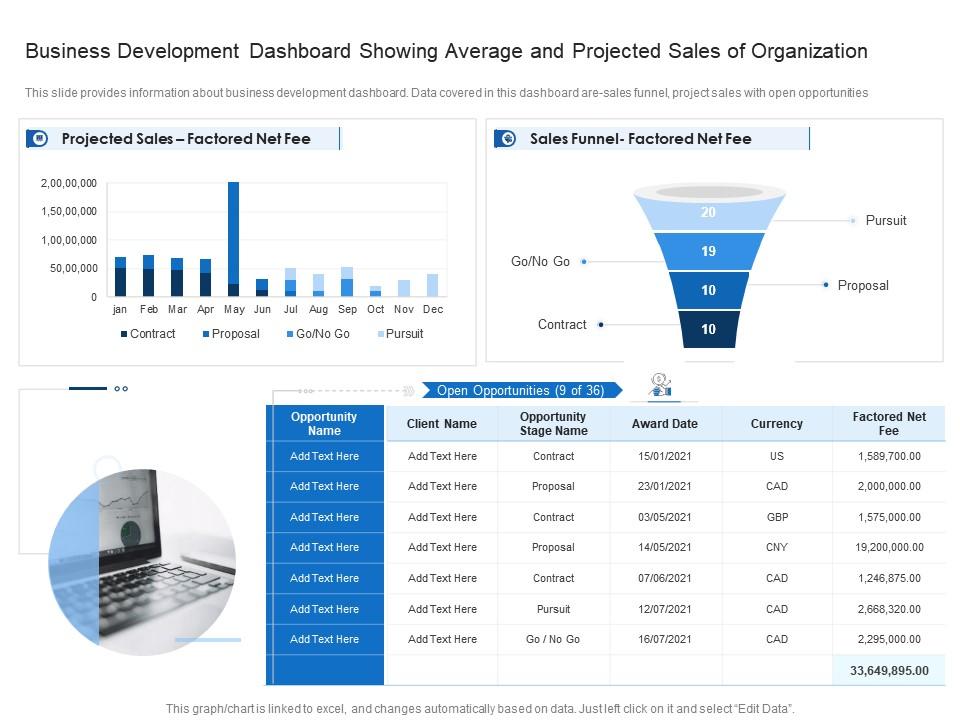Click the dot marker beside Contract label

click(x=600, y=324)
